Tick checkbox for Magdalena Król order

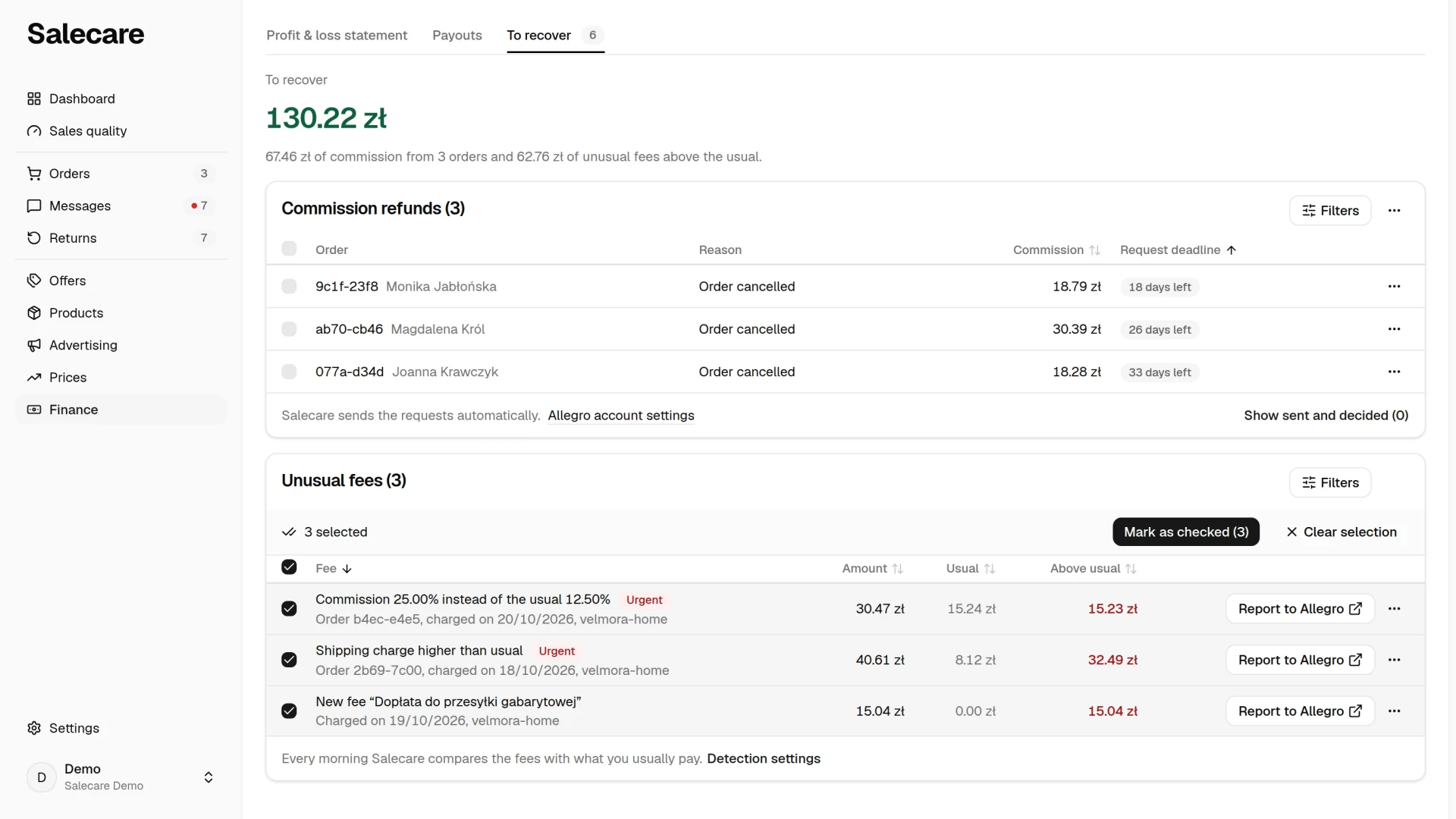[x=289, y=329]
